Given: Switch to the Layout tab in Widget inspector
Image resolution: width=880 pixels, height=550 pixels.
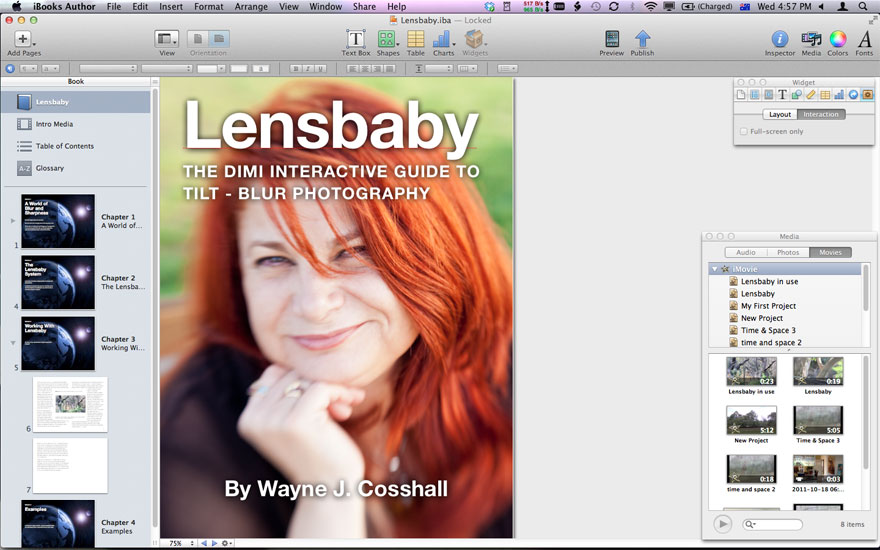Looking at the screenshot, I should (780, 114).
